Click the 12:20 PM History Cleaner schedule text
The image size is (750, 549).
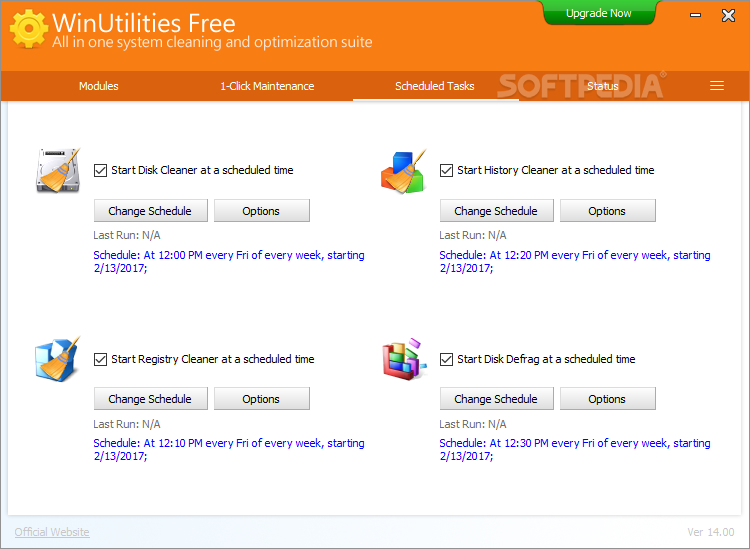point(574,262)
